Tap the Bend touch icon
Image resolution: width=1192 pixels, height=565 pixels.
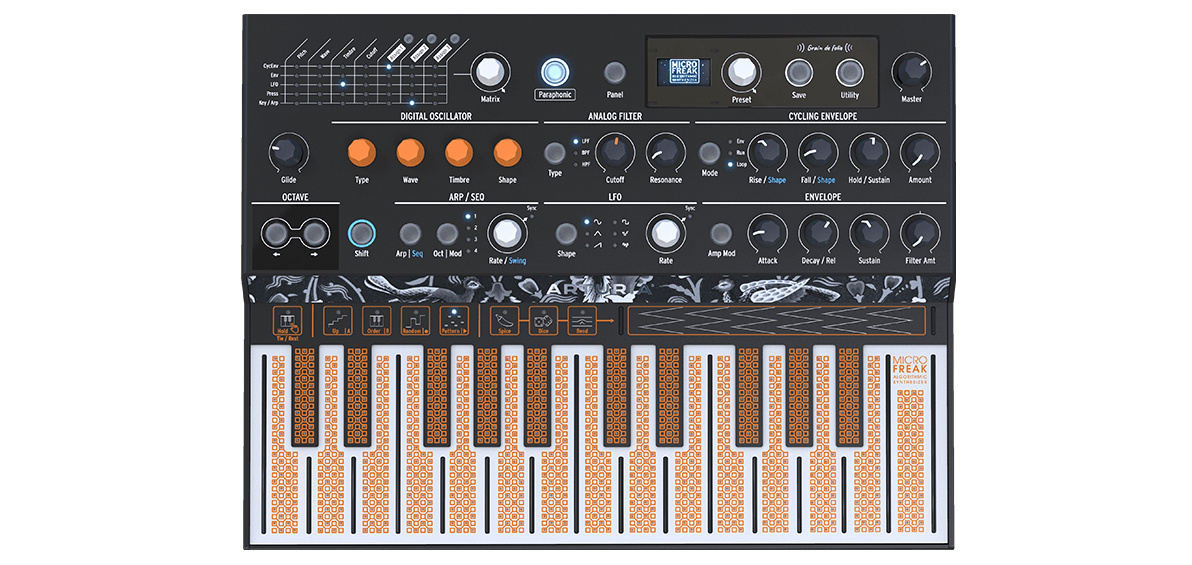tap(580, 321)
